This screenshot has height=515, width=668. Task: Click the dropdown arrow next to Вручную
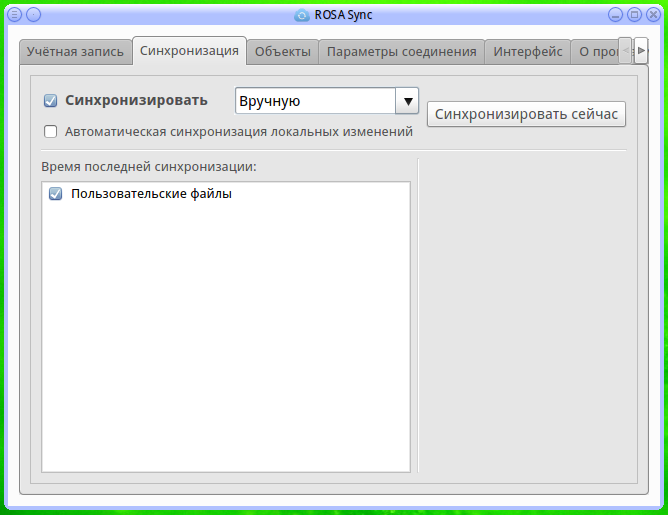(407, 101)
